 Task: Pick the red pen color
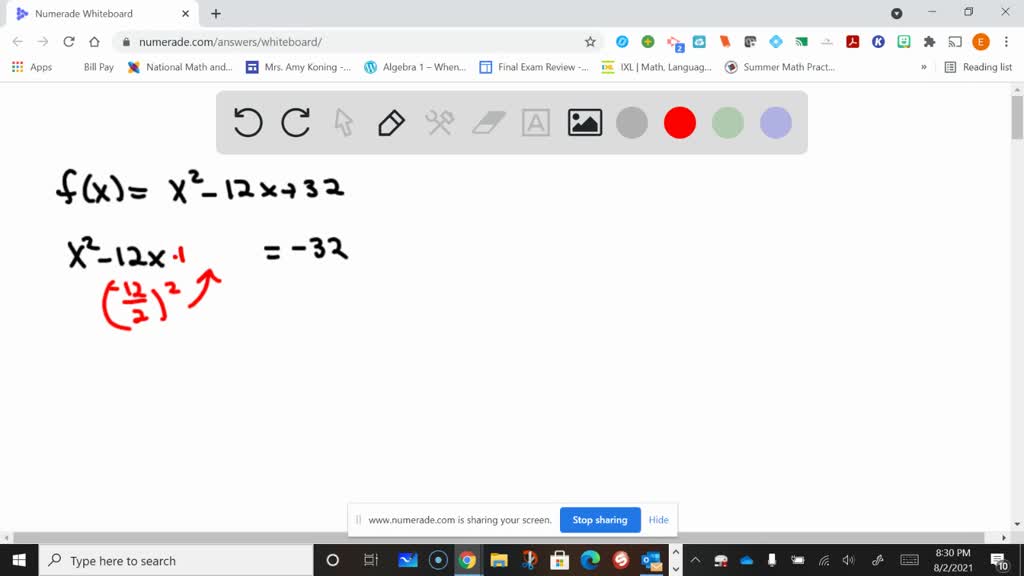(x=680, y=123)
